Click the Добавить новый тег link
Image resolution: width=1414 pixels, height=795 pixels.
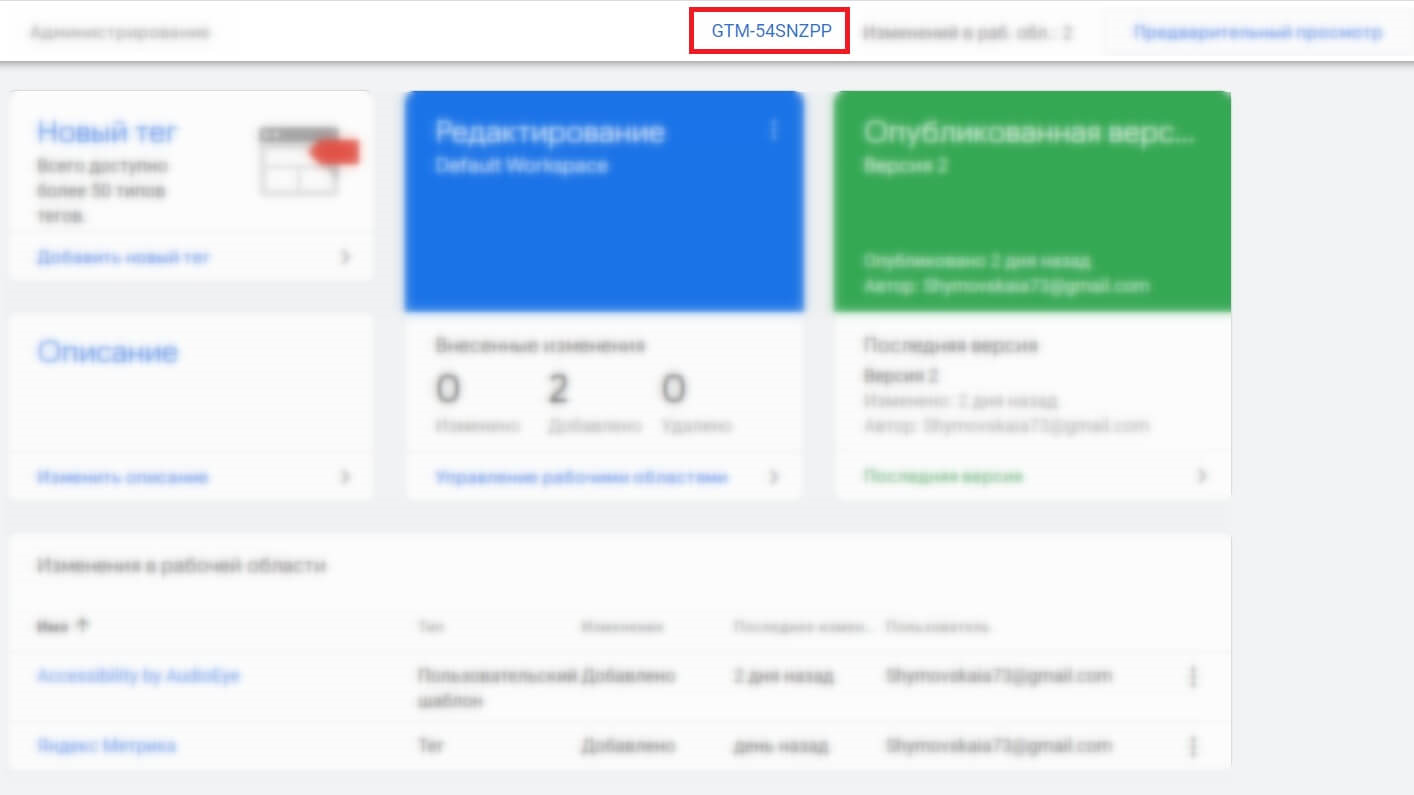coord(124,257)
